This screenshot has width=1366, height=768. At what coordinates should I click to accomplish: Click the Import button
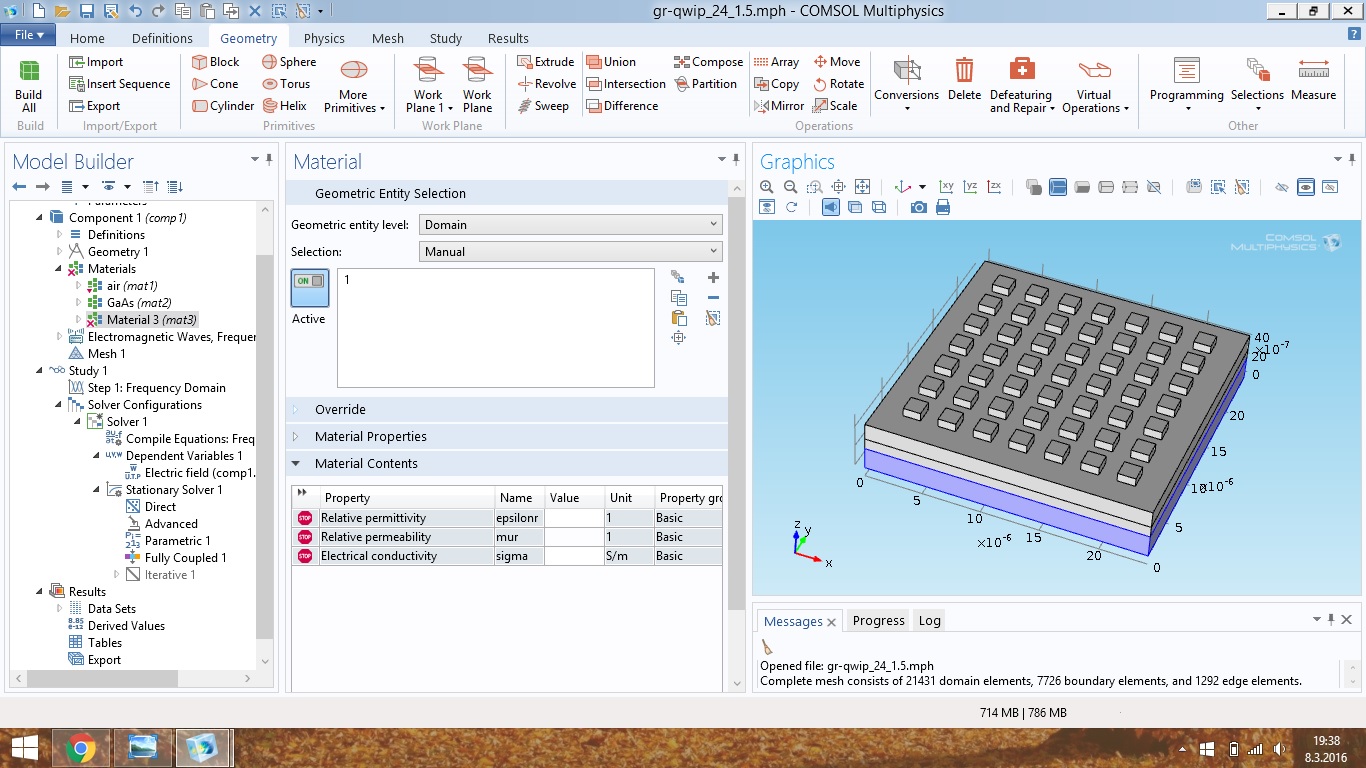point(96,62)
